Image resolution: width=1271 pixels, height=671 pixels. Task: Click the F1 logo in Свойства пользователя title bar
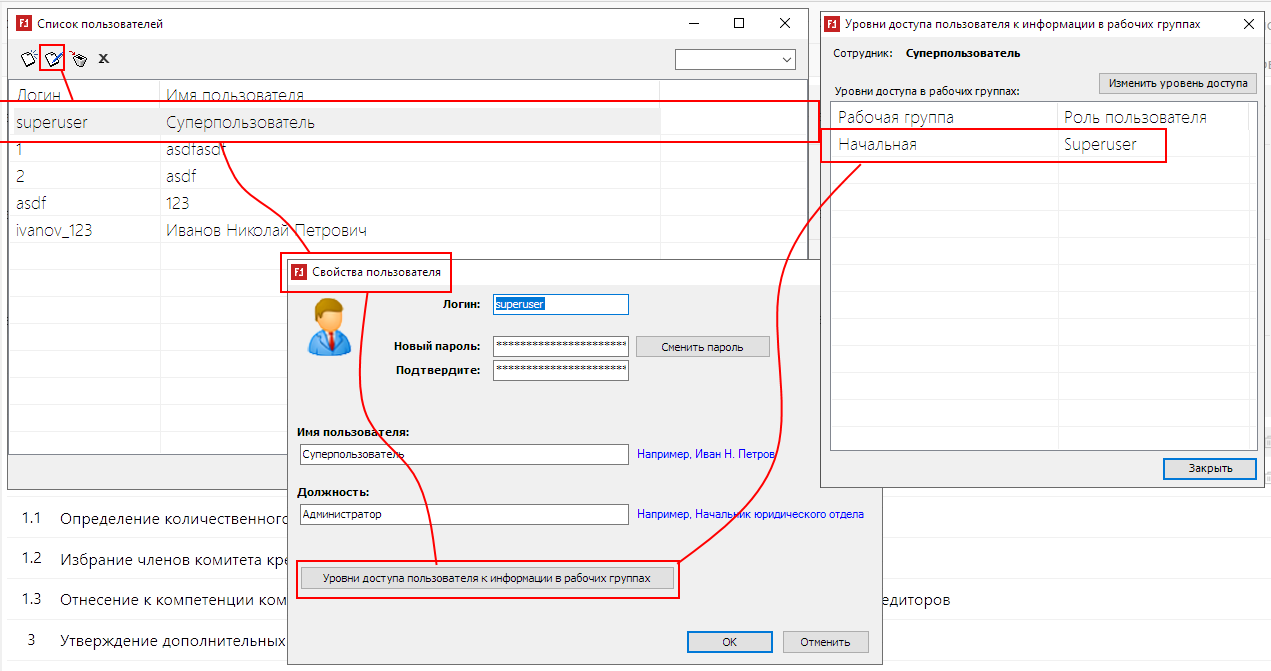pyautogui.click(x=298, y=272)
